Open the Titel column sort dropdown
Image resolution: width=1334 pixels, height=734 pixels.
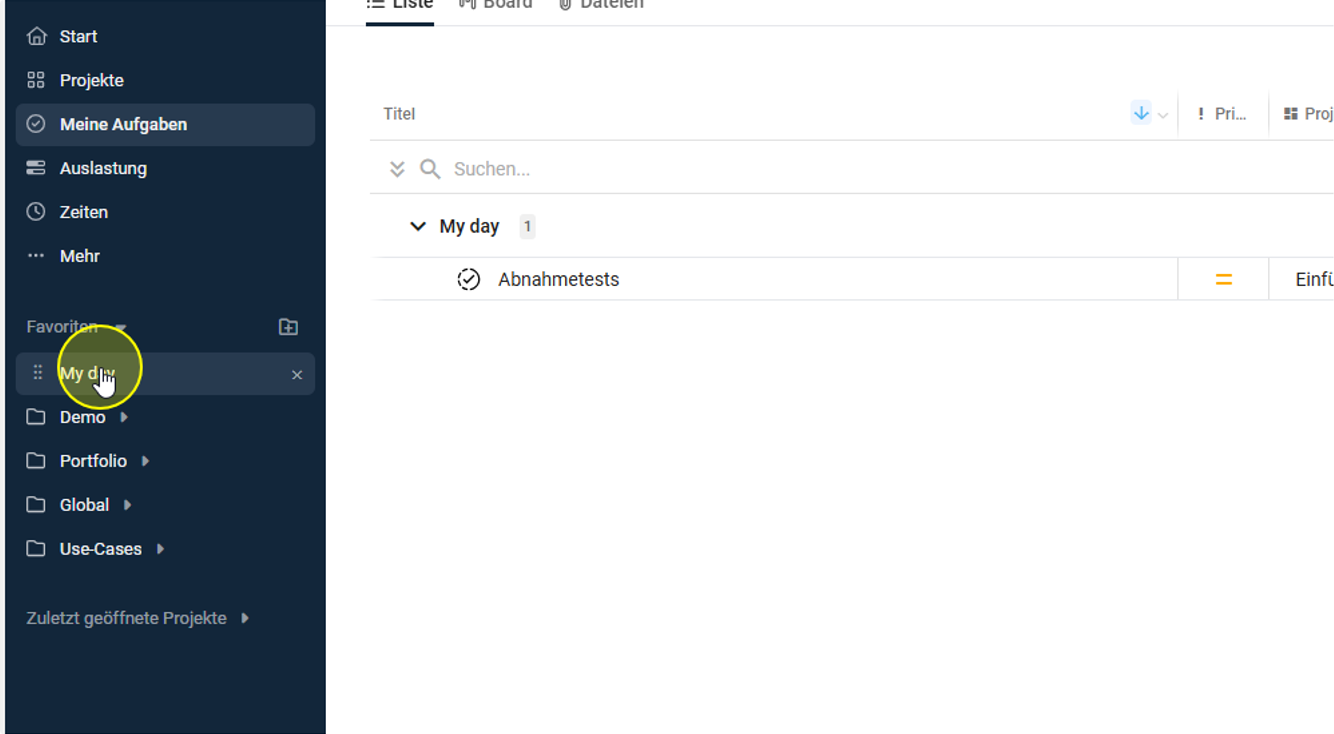click(x=1163, y=115)
